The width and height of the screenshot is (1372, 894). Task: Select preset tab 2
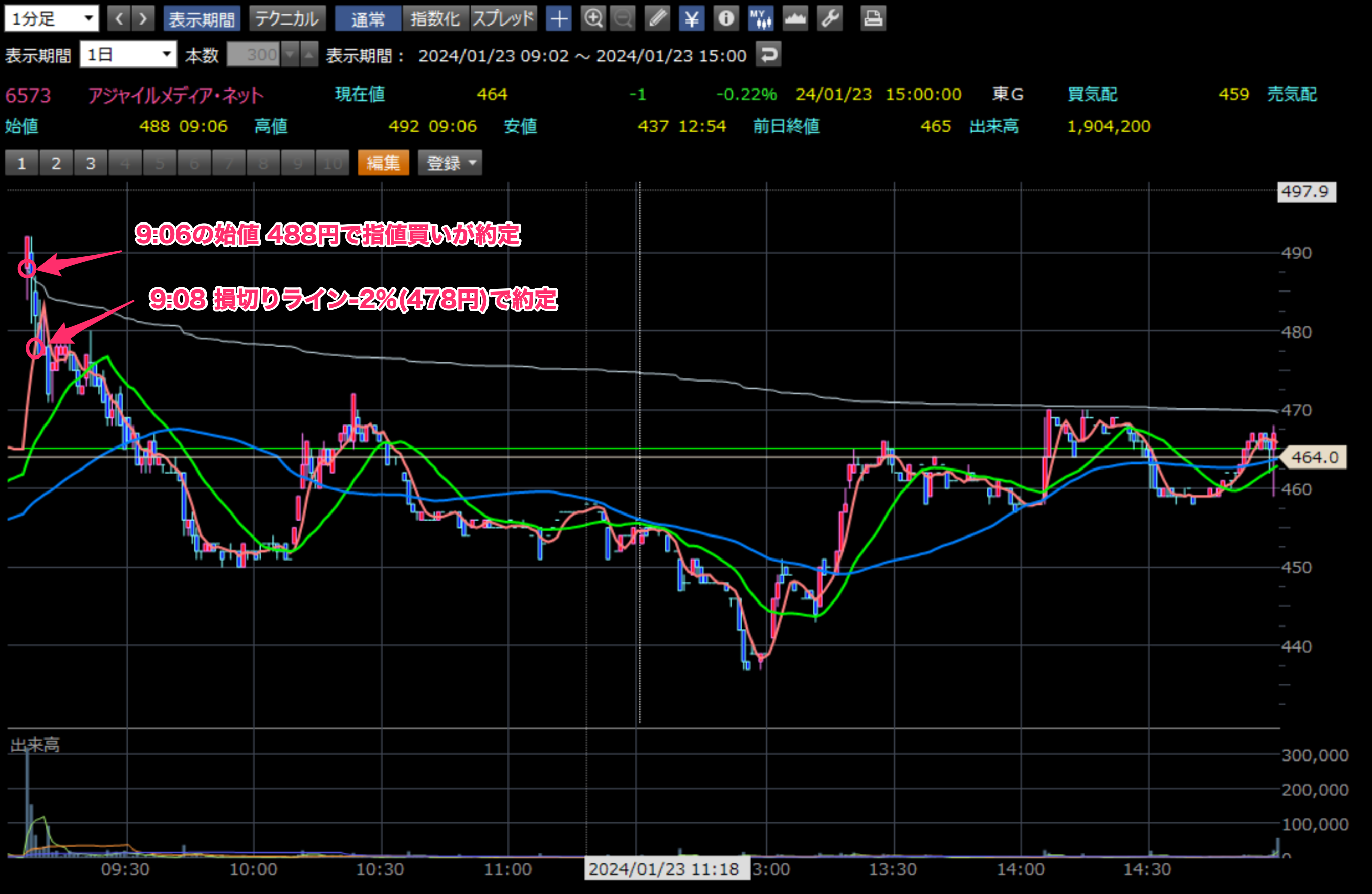click(x=56, y=163)
